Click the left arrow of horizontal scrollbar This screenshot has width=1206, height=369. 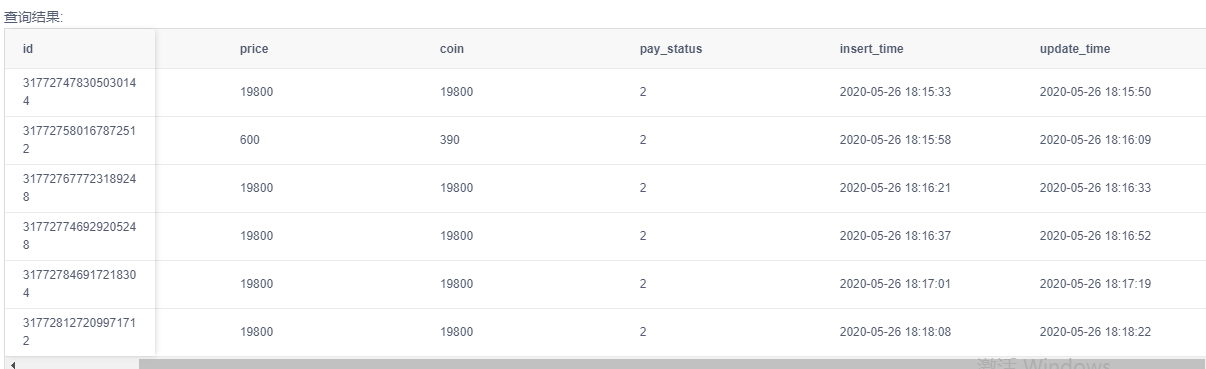tap(12, 364)
